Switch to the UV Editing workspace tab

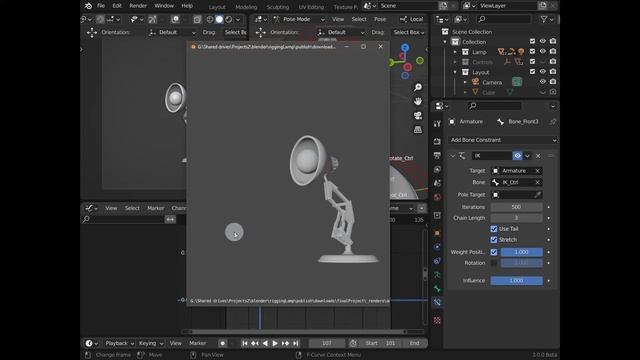tap(311, 7)
